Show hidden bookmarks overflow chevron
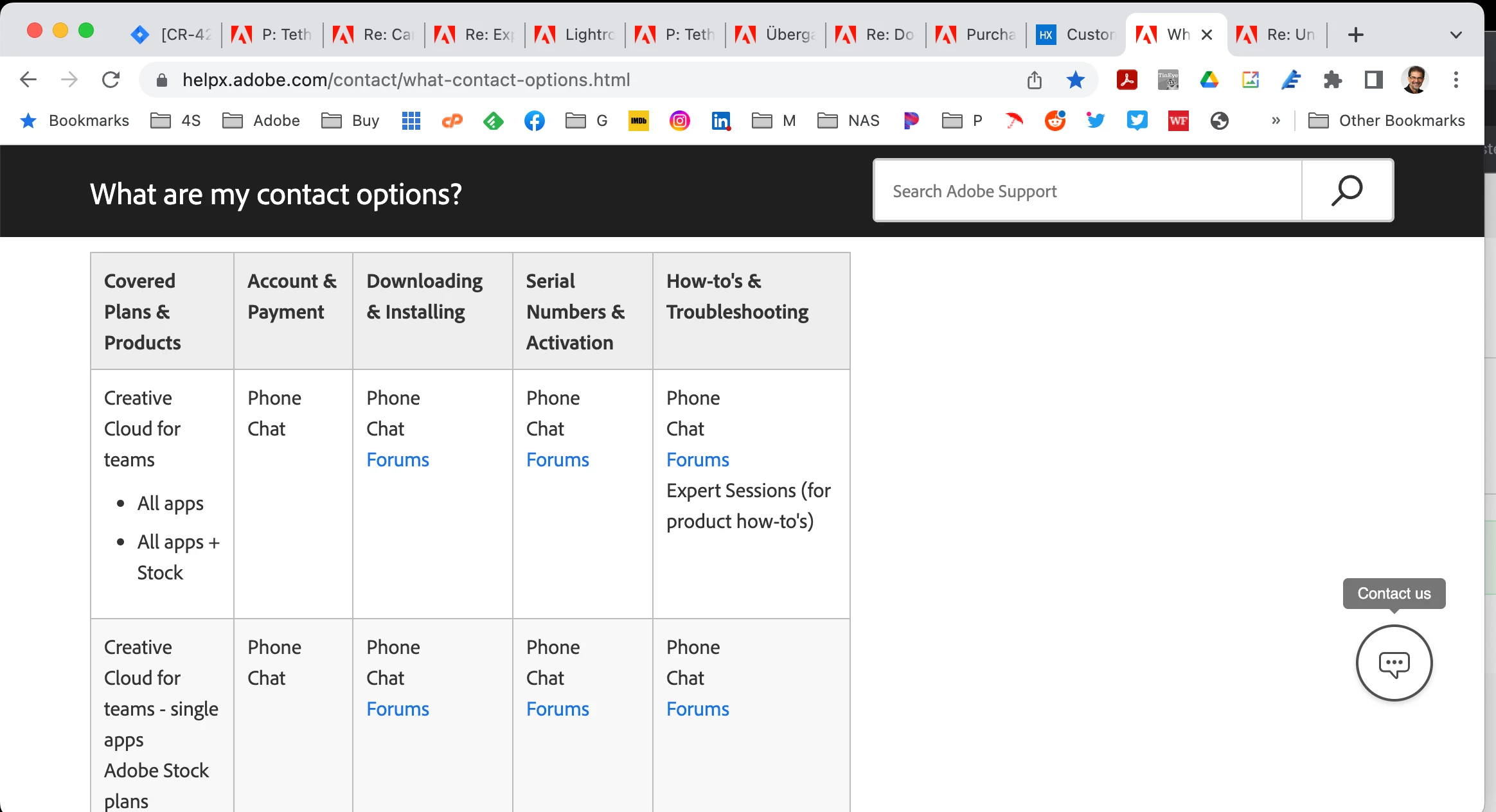Image resolution: width=1496 pixels, height=812 pixels. coord(1276,121)
